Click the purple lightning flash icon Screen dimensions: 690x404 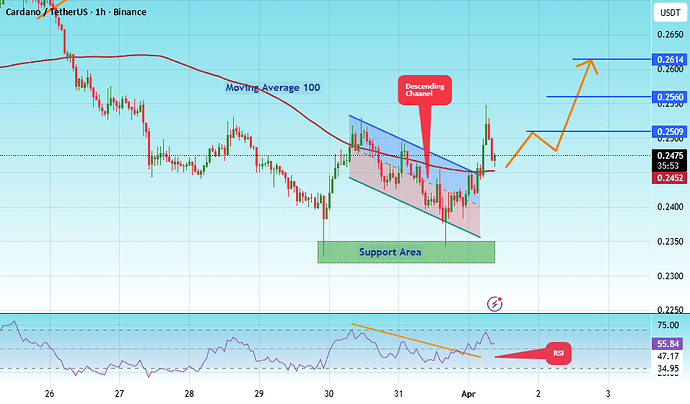point(495,304)
